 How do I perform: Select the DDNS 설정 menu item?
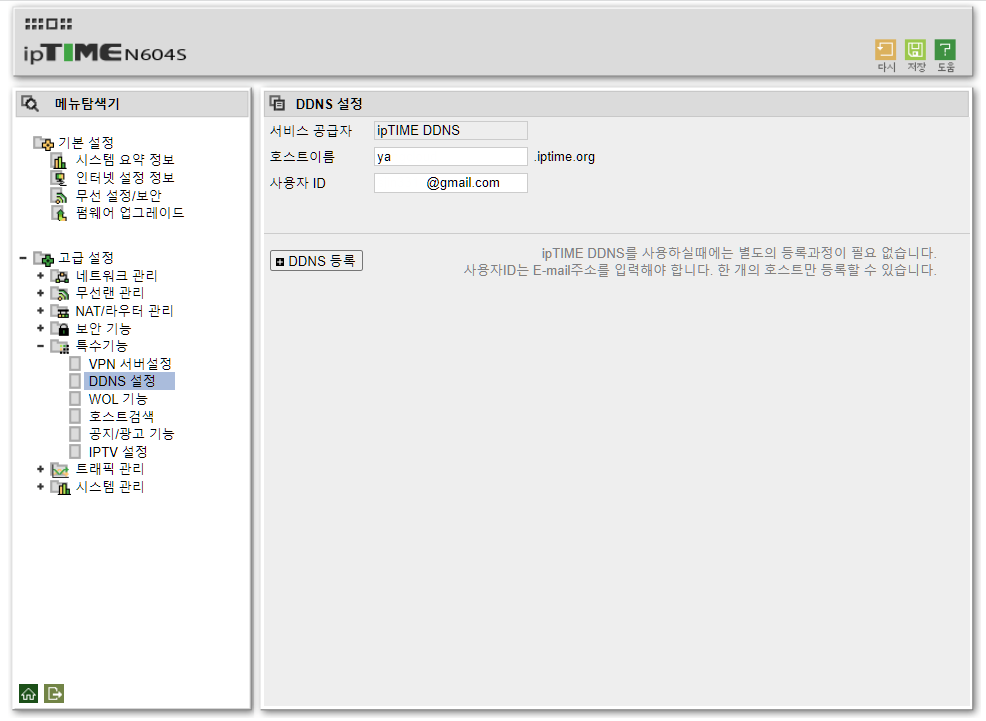129,381
